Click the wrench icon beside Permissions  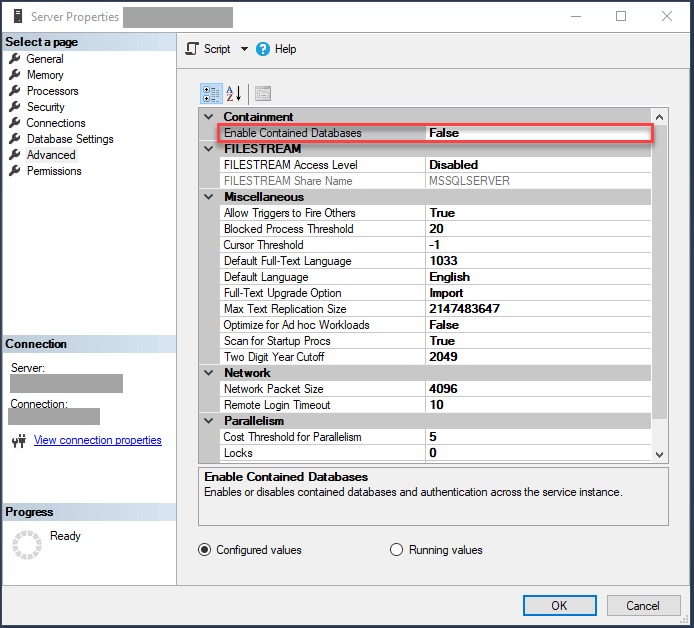pyautogui.click(x=15, y=170)
